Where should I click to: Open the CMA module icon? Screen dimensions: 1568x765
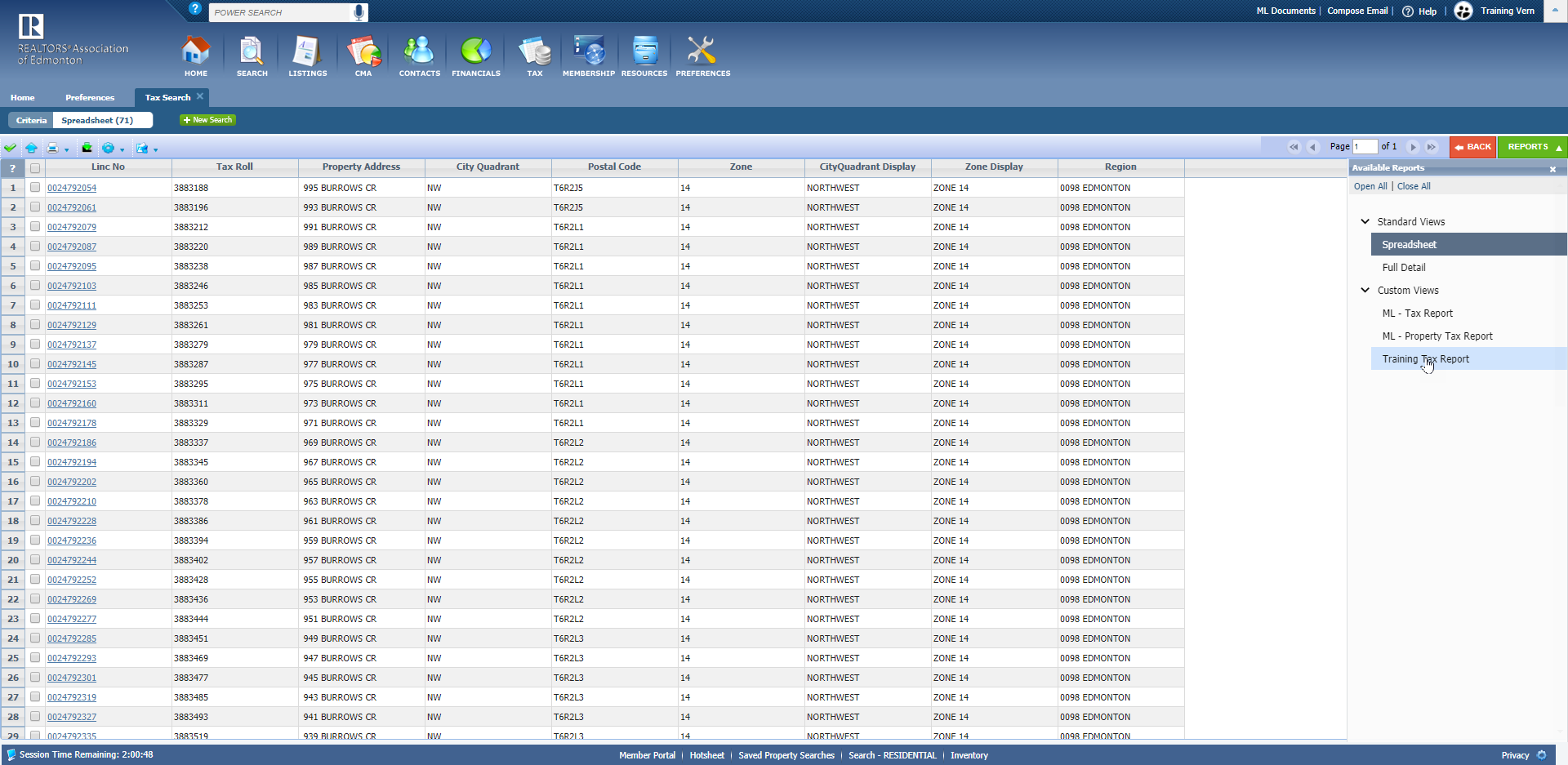(x=363, y=51)
